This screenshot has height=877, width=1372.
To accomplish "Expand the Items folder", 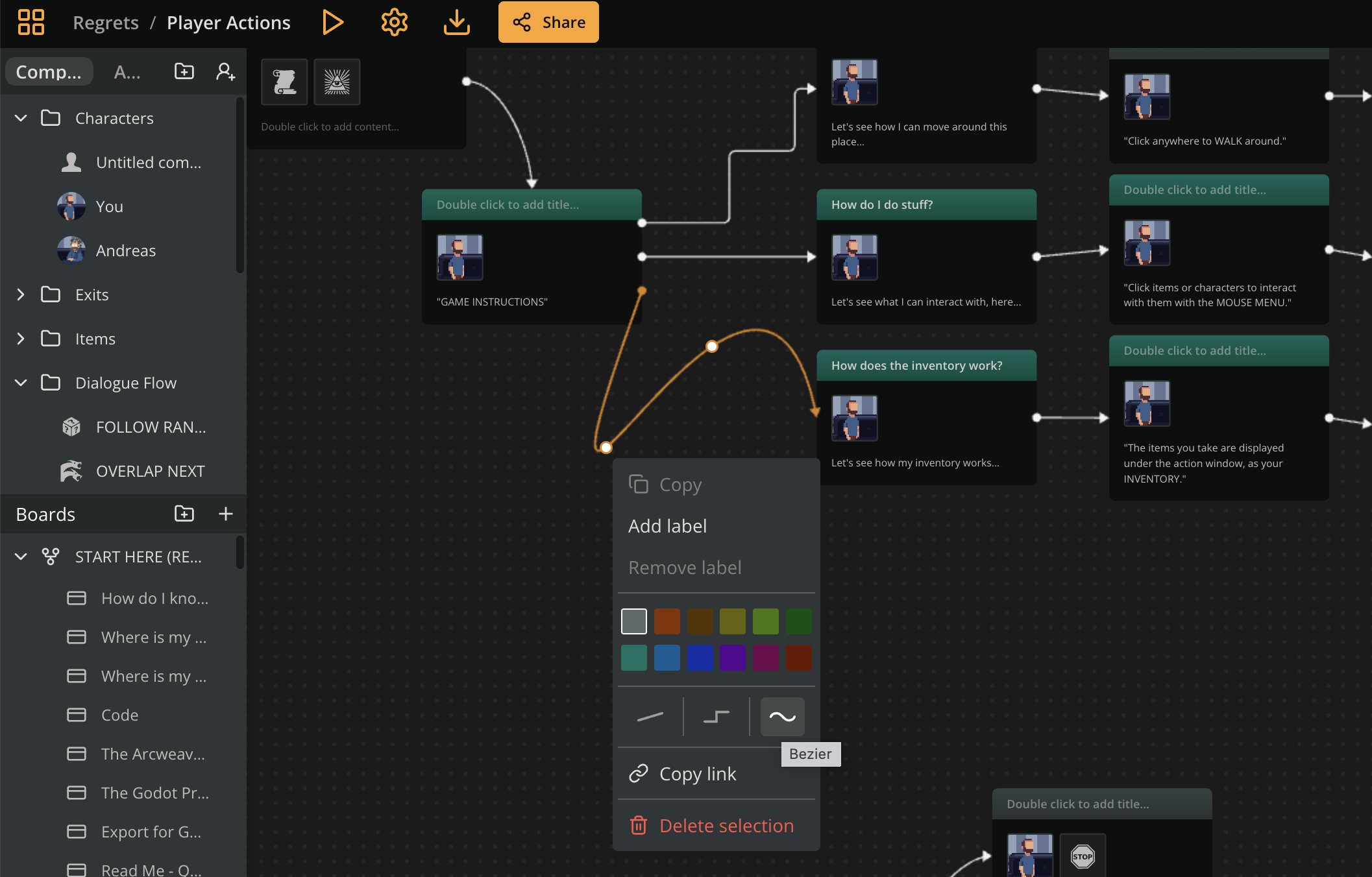I will 21,339.
